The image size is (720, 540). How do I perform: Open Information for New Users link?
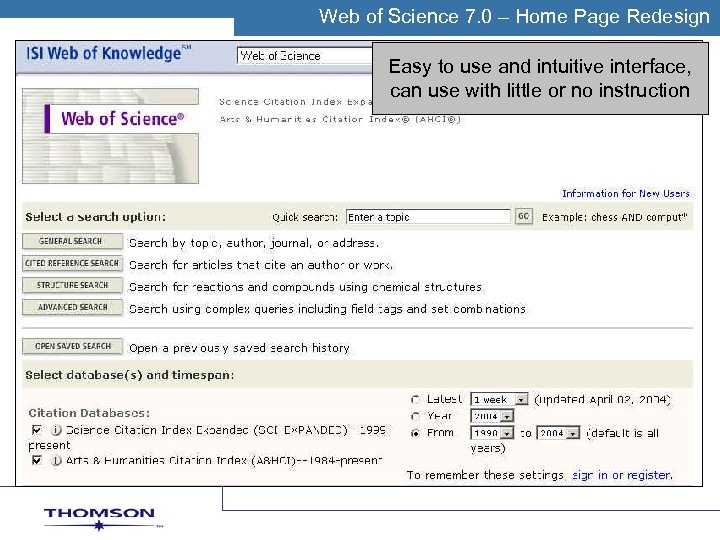point(625,194)
